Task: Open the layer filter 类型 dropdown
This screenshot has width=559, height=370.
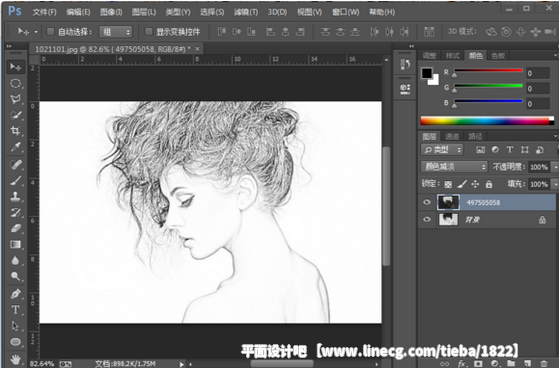Action: tap(442, 150)
